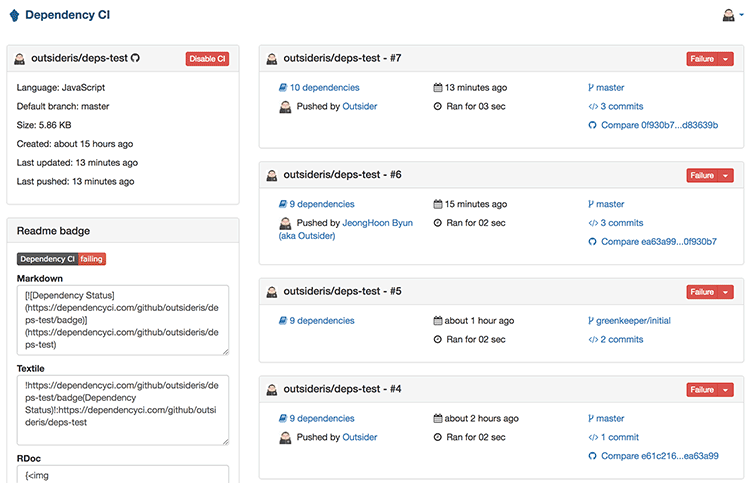This screenshot has width=750, height=483.
Task: Open Compare 0f930b7...d83639b link
Action: 659,125
